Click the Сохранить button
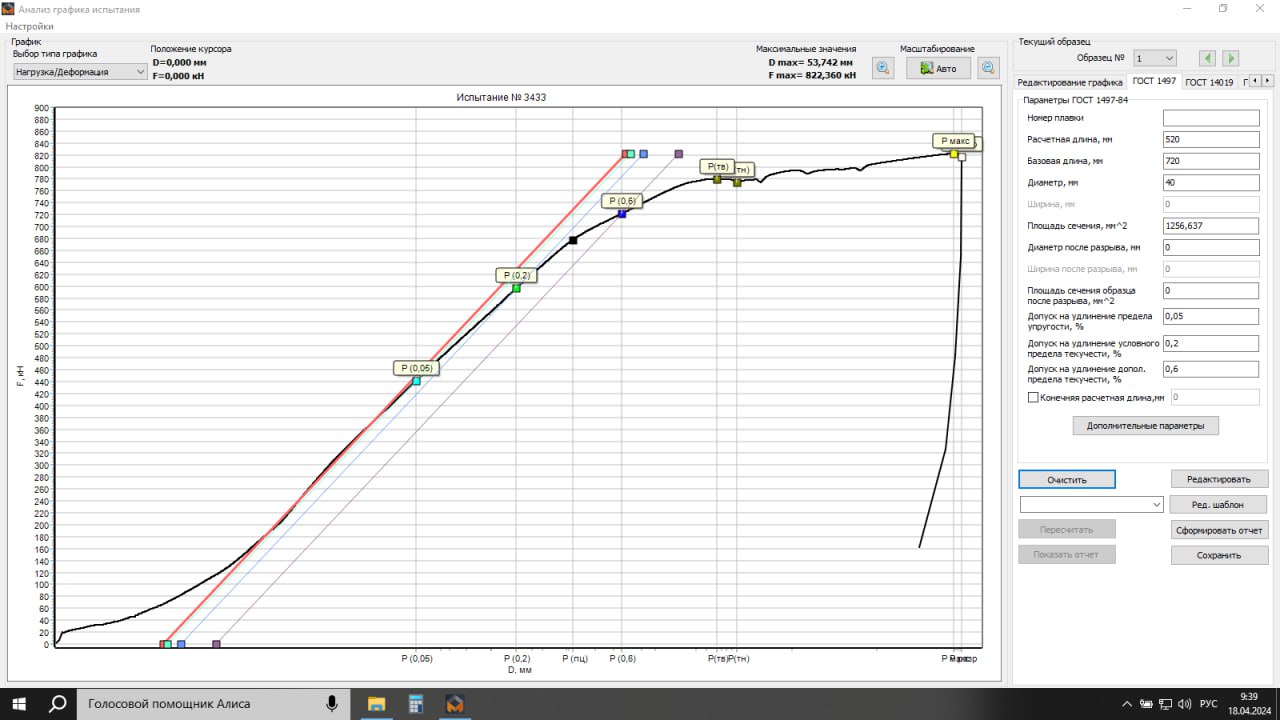Image resolution: width=1280 pixels, height=720 pixels. click(1219, 555)
